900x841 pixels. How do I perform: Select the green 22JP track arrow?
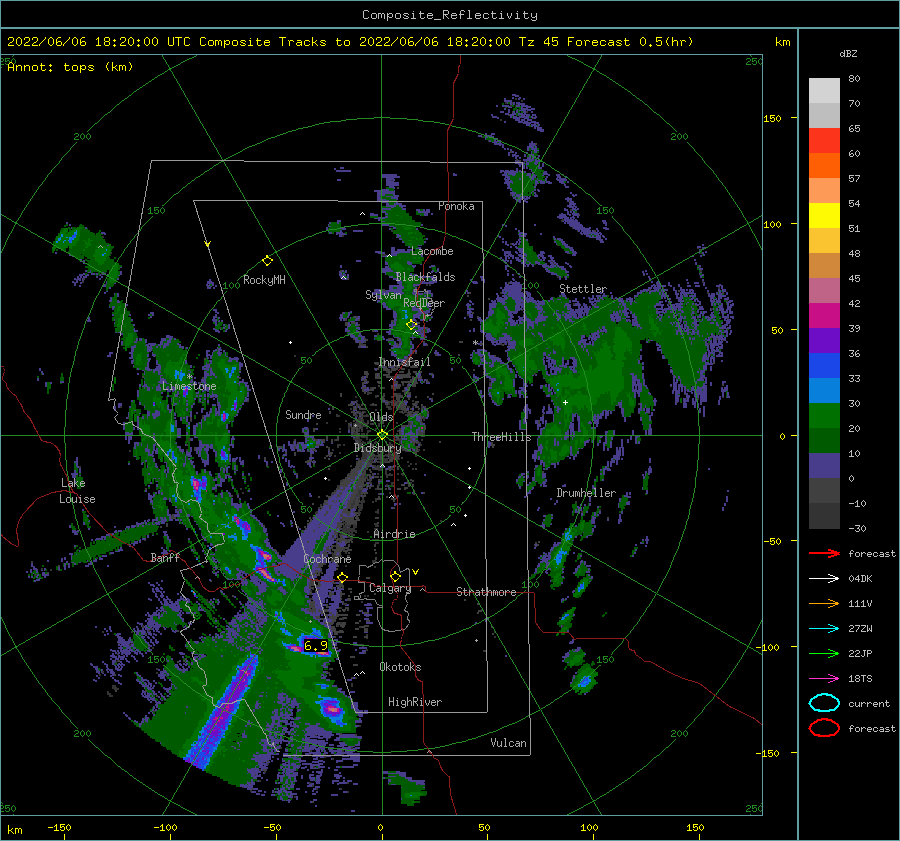pyautogui.click(x=824, y=653)
